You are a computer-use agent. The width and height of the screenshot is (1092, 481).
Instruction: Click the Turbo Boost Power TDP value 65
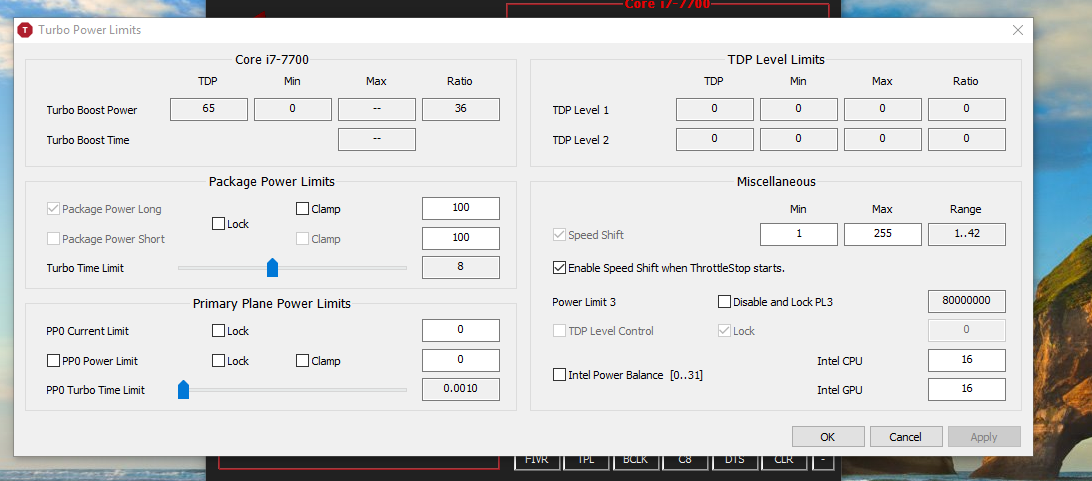pos(209,109)
